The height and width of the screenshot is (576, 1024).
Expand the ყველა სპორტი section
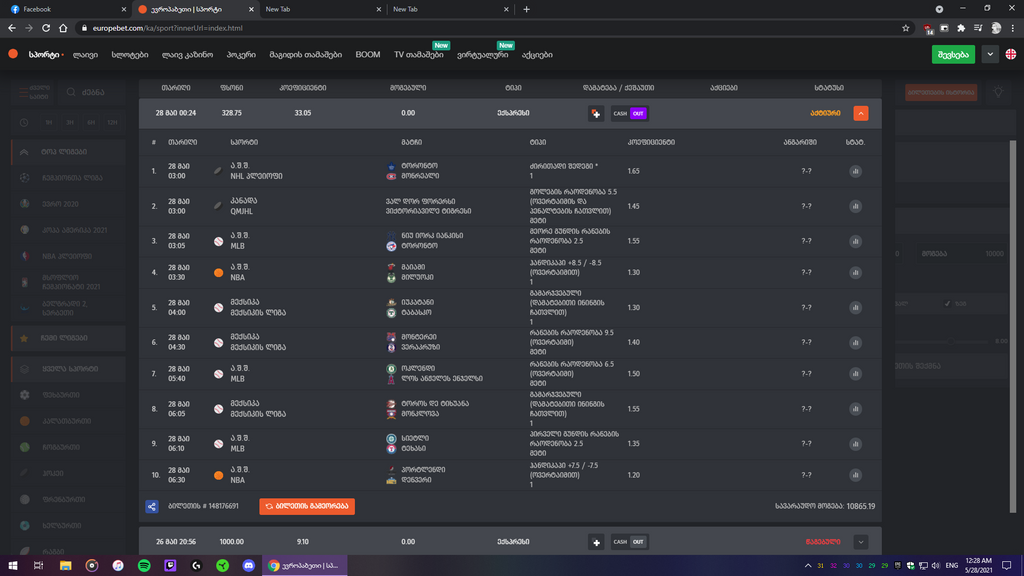pyautogui.click(x=69, y=369)
